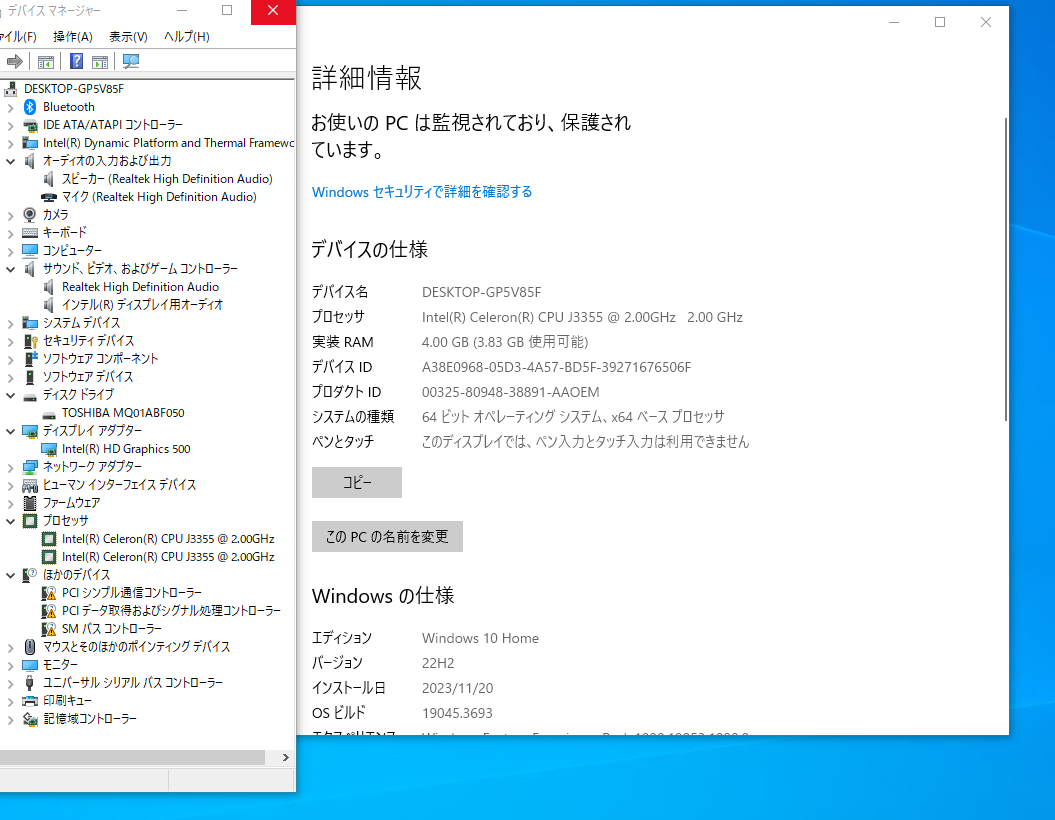This screenshot has height=820, width=1055.
Task: Click the SM バス コントローラー warning item
Action: pos(112,628)
